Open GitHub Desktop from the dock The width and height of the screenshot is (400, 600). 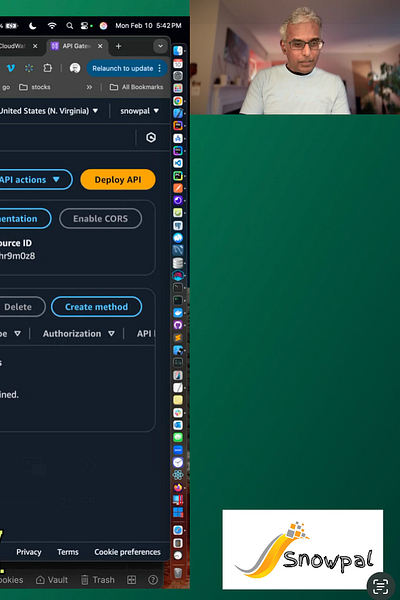click(178, 325)
